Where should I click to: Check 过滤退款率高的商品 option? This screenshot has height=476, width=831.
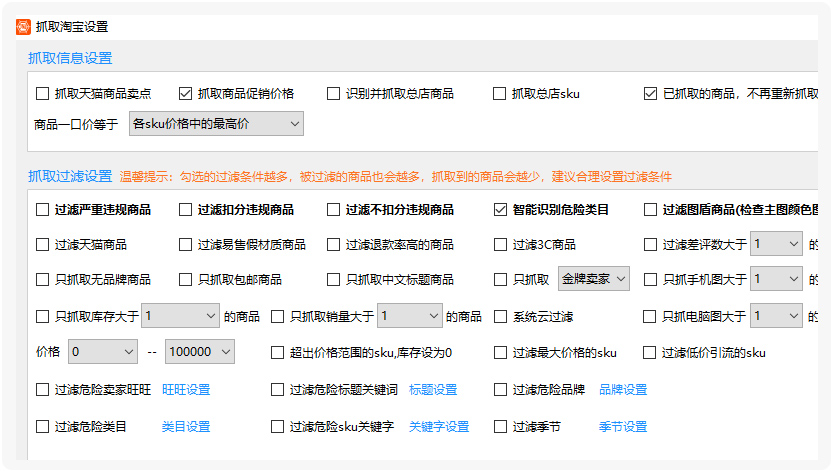point(333,244)
